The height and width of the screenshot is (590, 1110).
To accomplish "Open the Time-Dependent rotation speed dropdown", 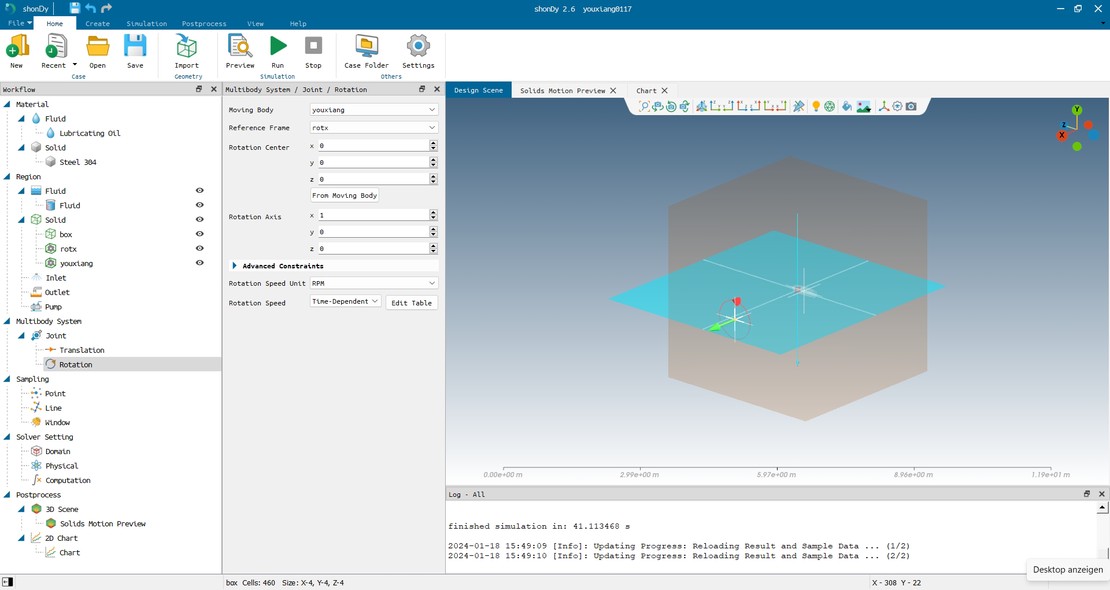I will point(345,302).
